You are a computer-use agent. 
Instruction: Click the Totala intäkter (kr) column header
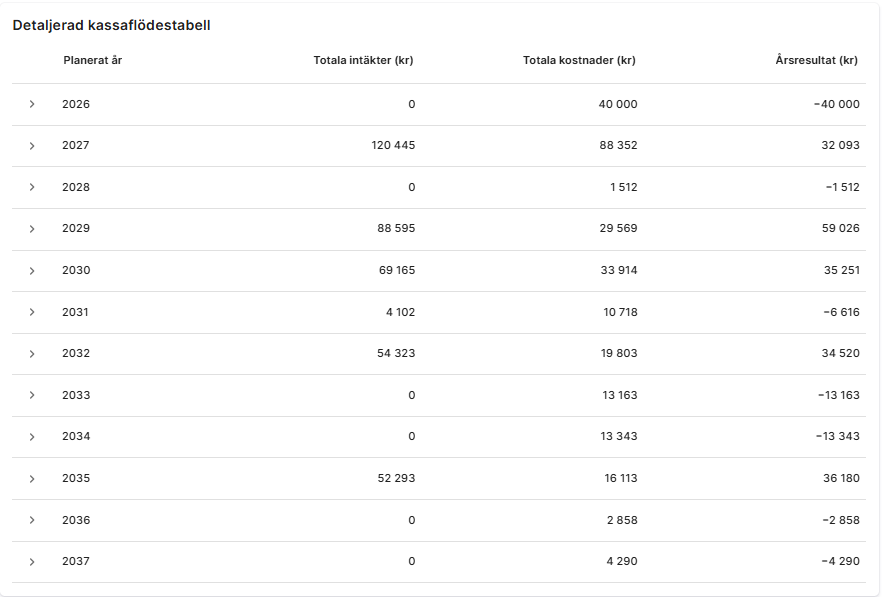click(363, 60)
